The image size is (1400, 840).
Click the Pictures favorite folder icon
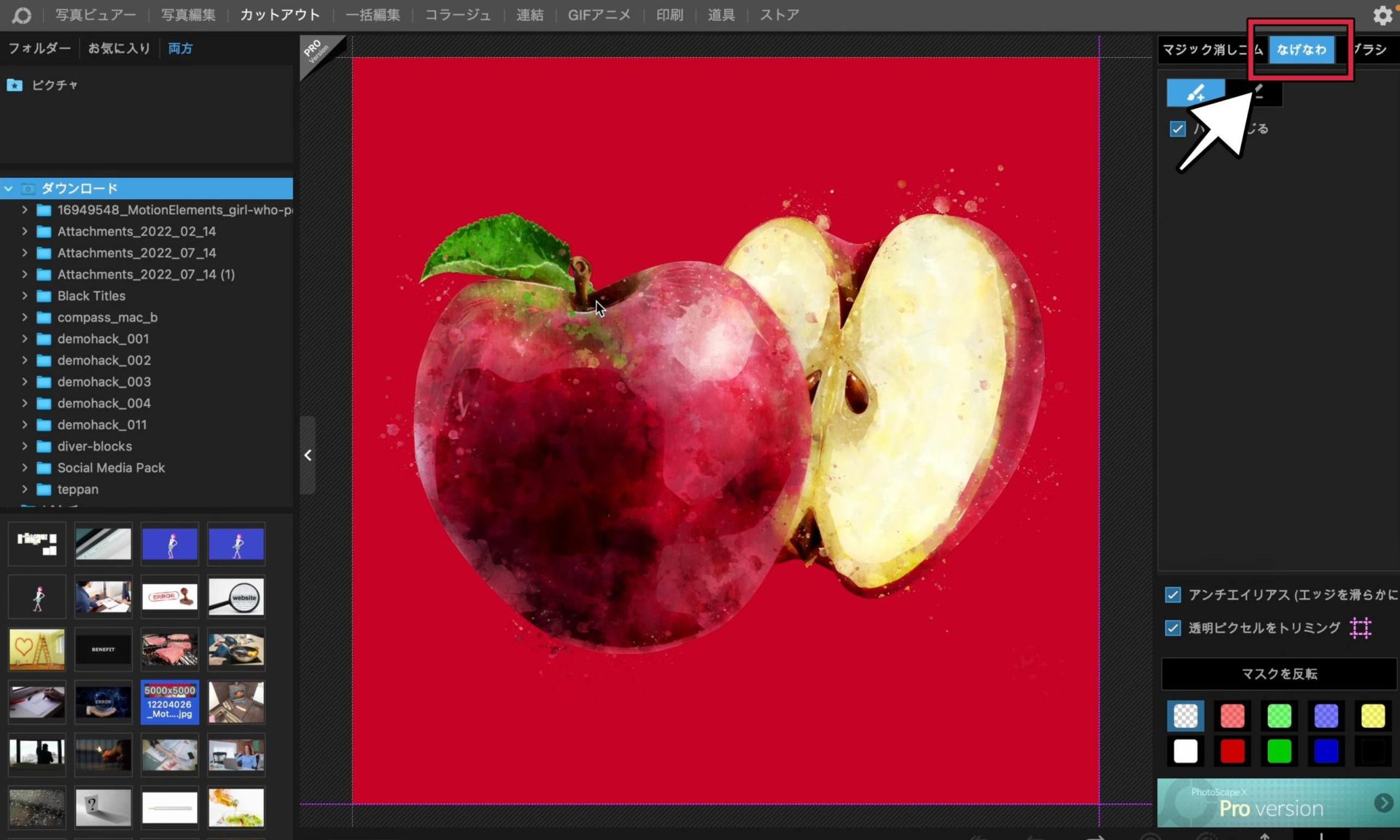15,85
